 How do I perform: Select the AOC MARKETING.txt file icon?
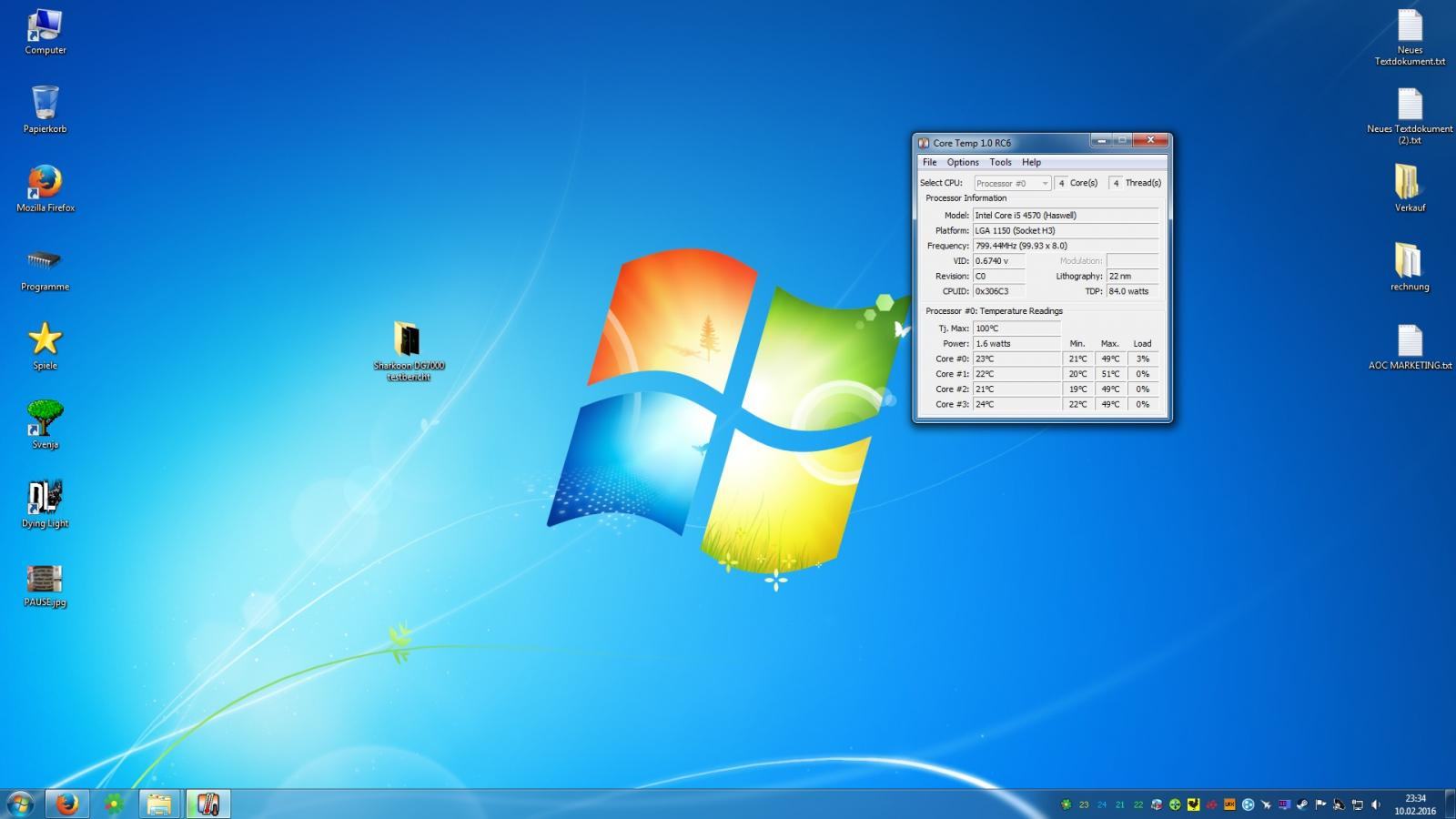click(1410, 347)
